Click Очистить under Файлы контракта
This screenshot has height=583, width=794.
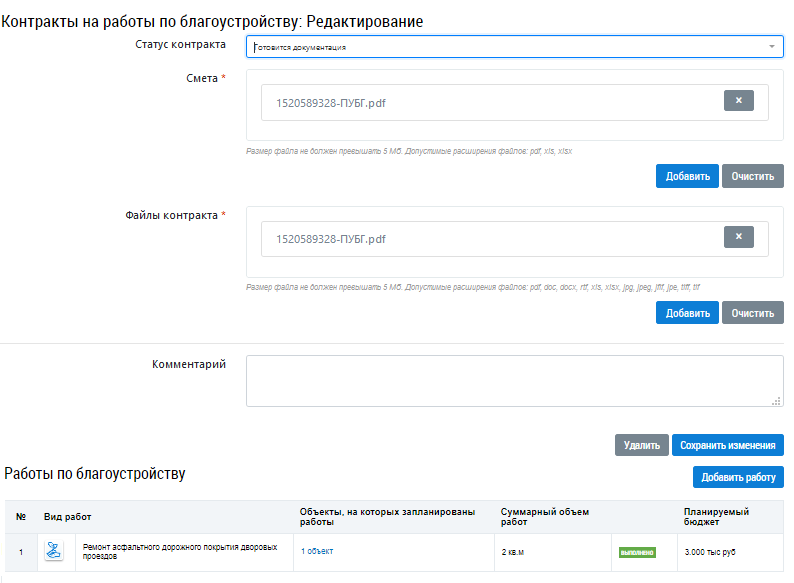pyautogui.click(x=752, y=313)
